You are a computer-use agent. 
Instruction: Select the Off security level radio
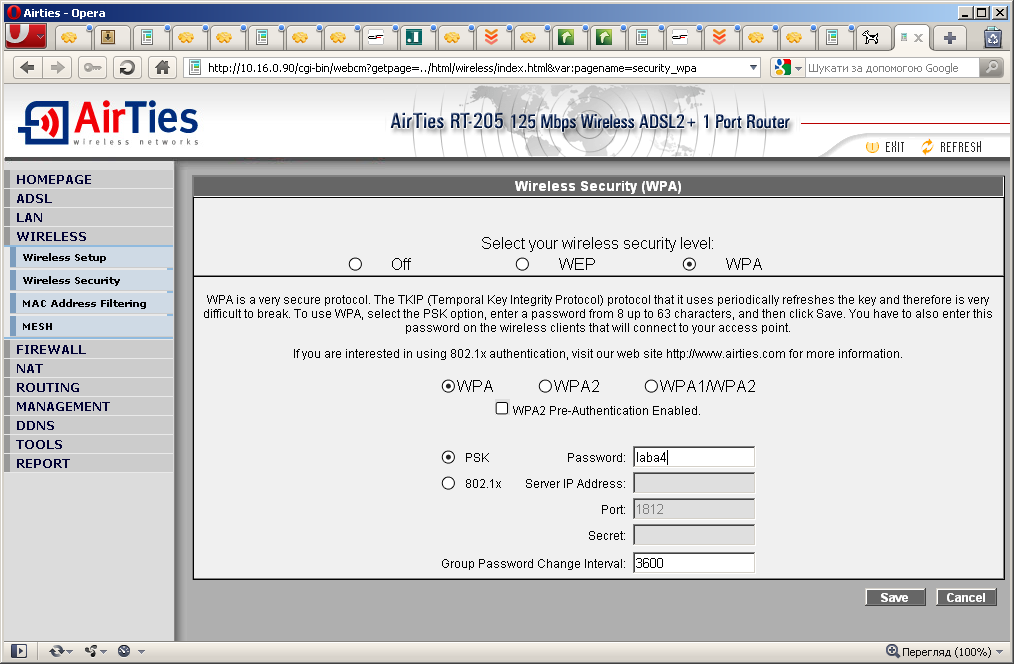click(355, 264)
